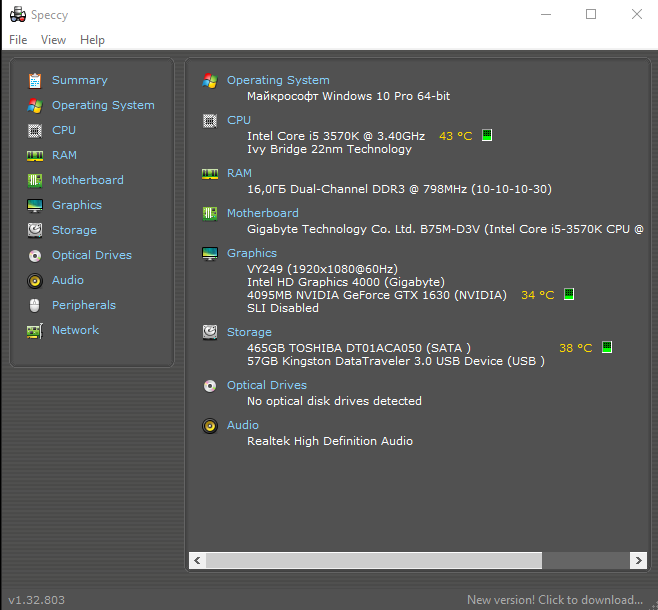This screenshot has width=658, height=610.
Task: Click the Motherboard icon in sidebar
Action: coord(35,180)
